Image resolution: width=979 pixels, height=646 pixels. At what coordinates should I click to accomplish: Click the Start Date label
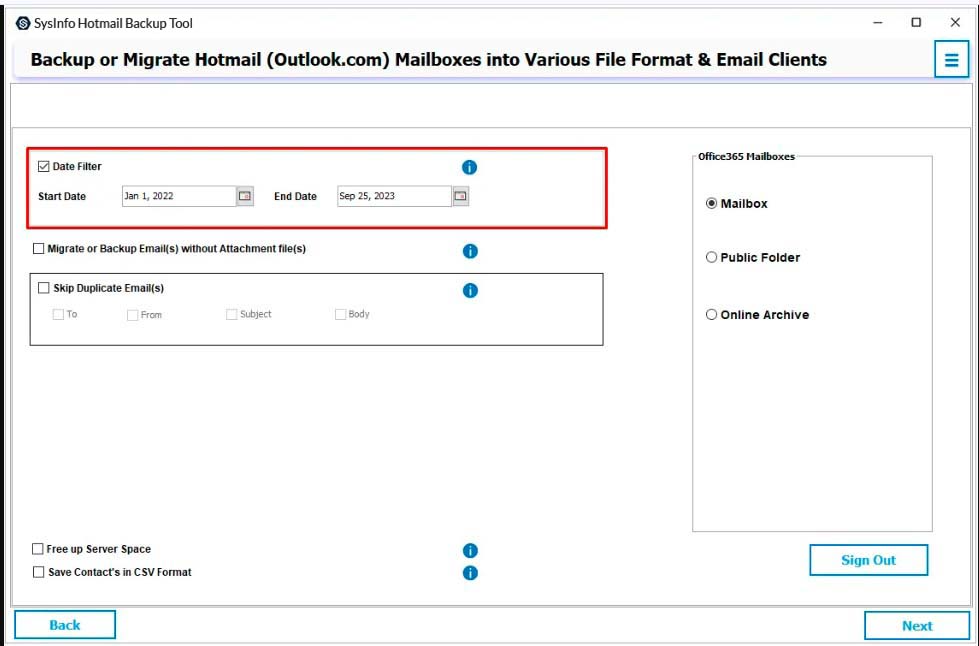(62, 196)
